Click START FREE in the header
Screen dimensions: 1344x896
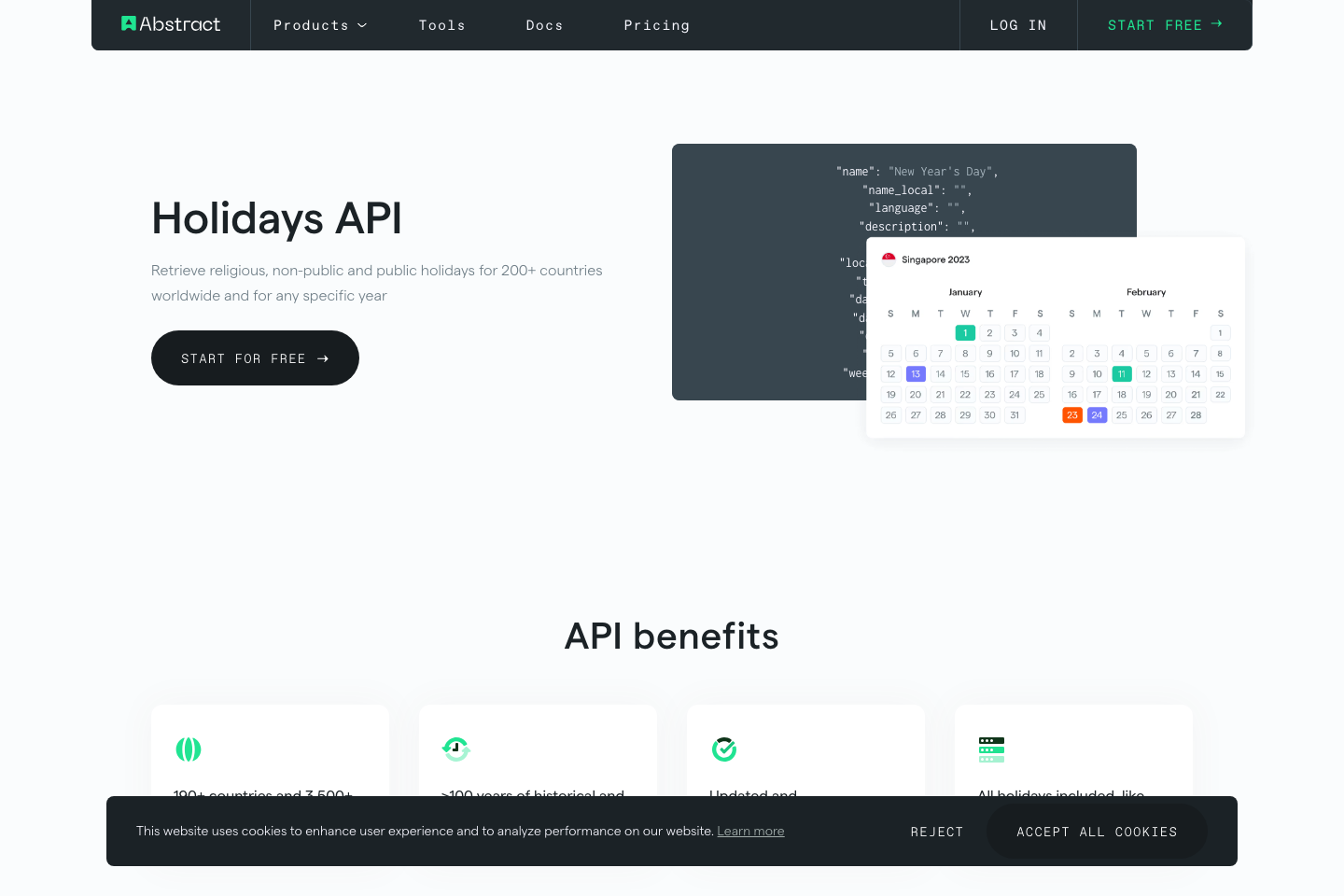click(x=1155, y=25)
